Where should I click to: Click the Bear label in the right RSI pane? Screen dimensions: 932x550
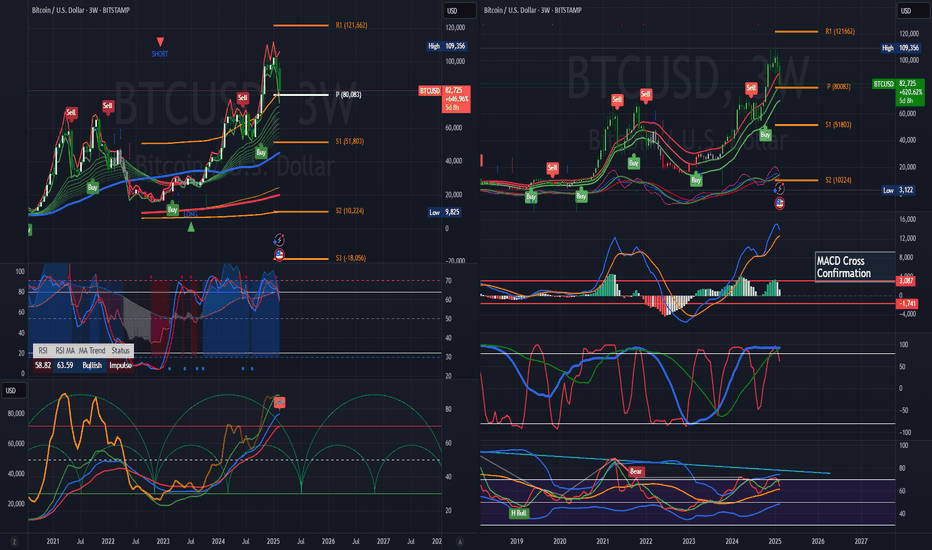click(x=636, y=472)
